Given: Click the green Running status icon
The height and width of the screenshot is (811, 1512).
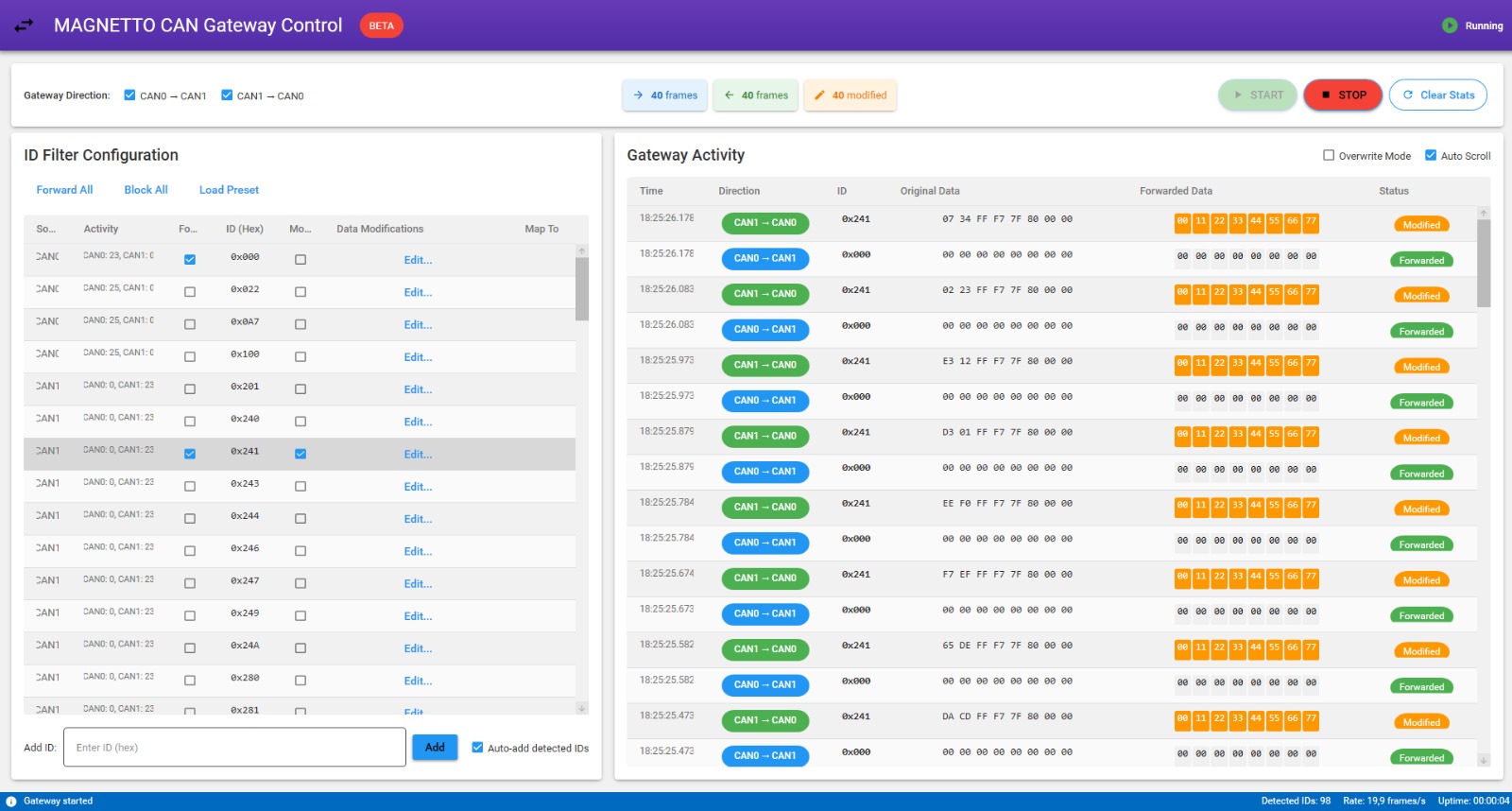Looking at the screenshot, I should click(1450, 26).
